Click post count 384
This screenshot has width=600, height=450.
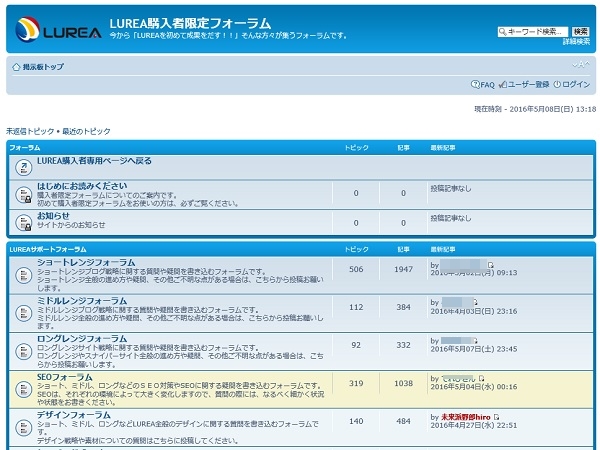tap(403, 307)
